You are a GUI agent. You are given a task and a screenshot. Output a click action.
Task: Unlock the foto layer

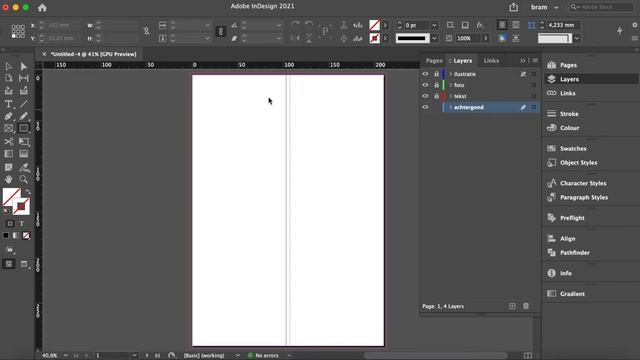click(436, 85)
